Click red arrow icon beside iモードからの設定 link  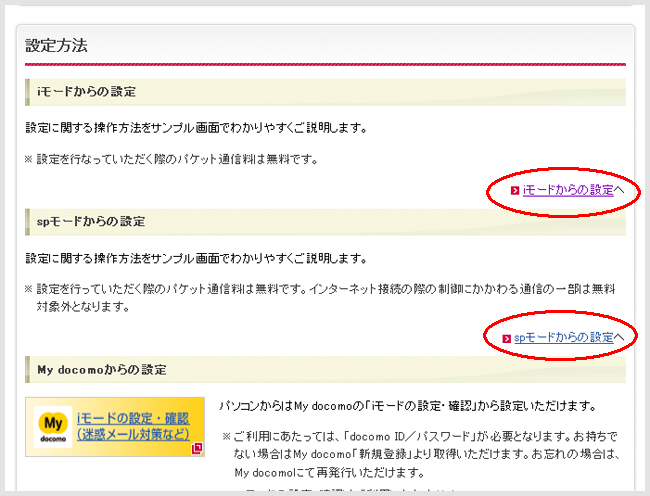point(515,191)
